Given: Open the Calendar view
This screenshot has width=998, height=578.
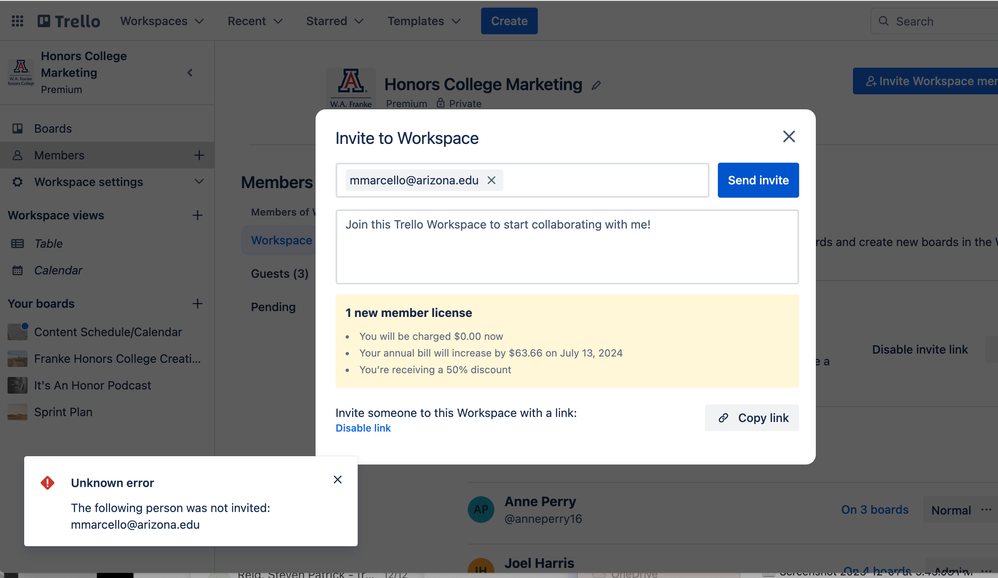Looking at the screenshot, I should [x=58, y=271].
